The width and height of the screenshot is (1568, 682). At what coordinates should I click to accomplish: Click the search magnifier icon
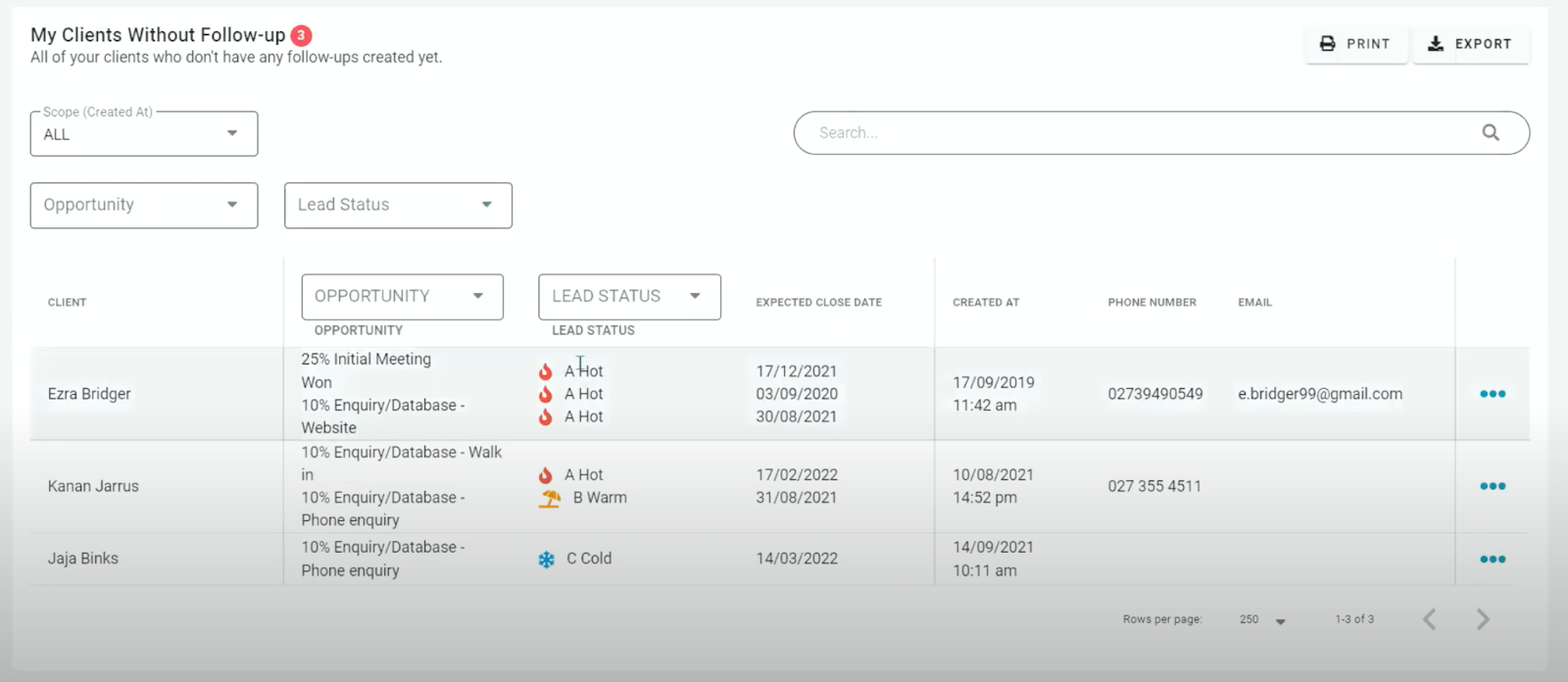pos(1490,132)
